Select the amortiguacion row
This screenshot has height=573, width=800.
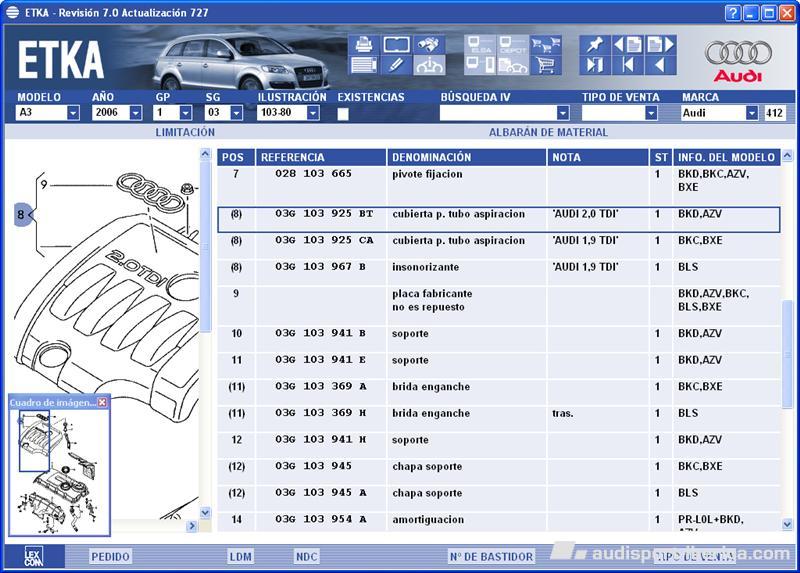point(499,522)
